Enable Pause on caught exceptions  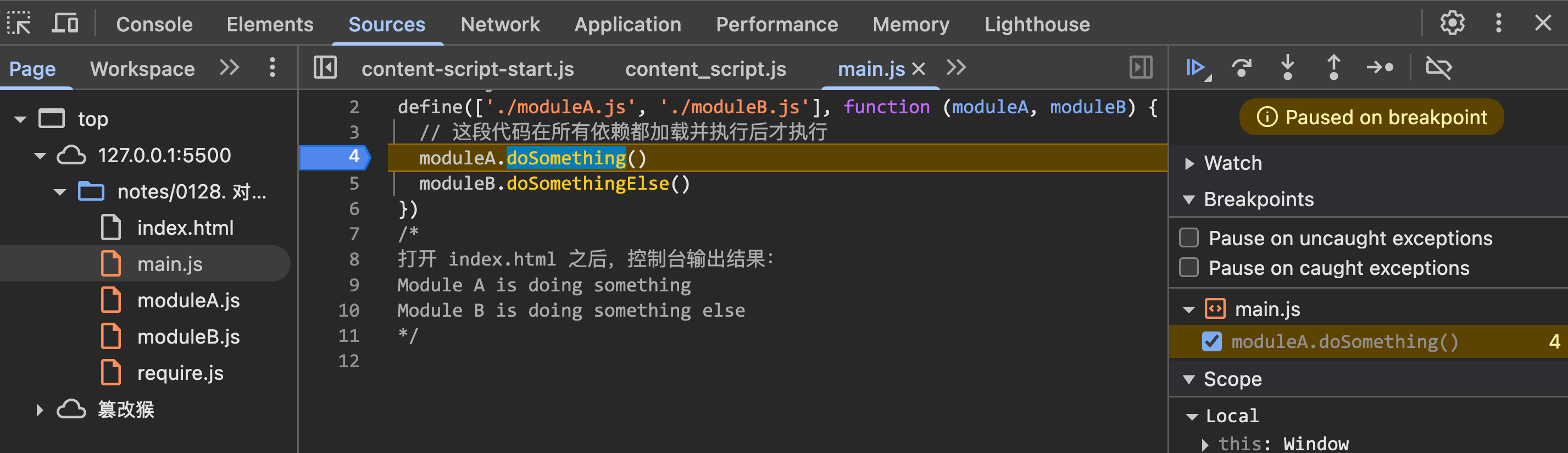[1189, 268]
